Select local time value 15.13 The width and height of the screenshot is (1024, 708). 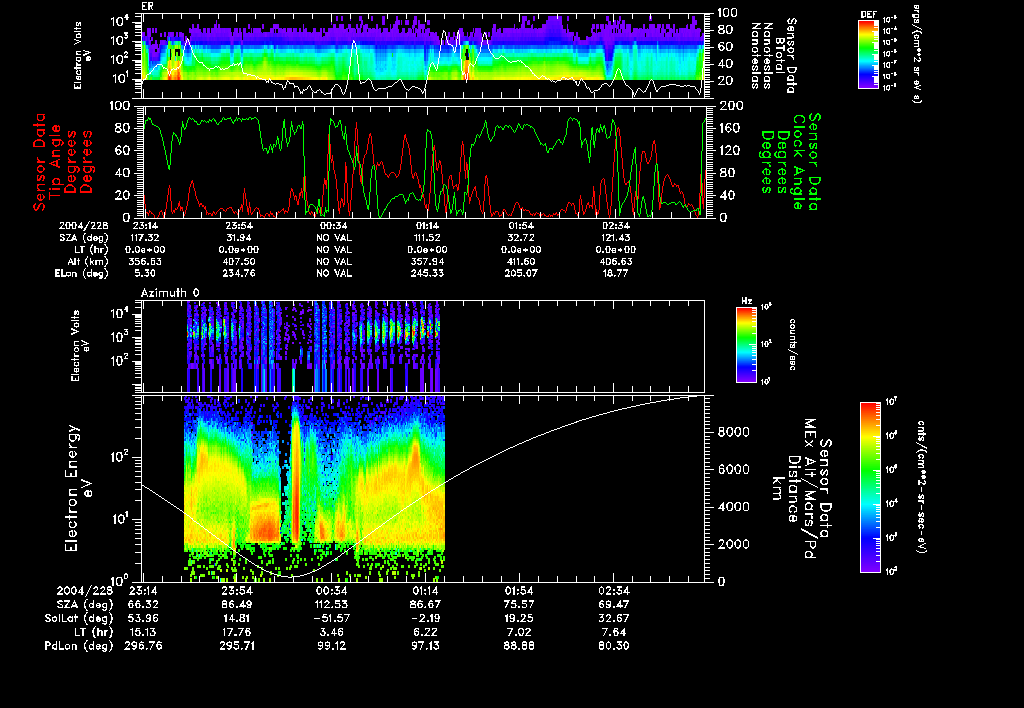[143, 632]
